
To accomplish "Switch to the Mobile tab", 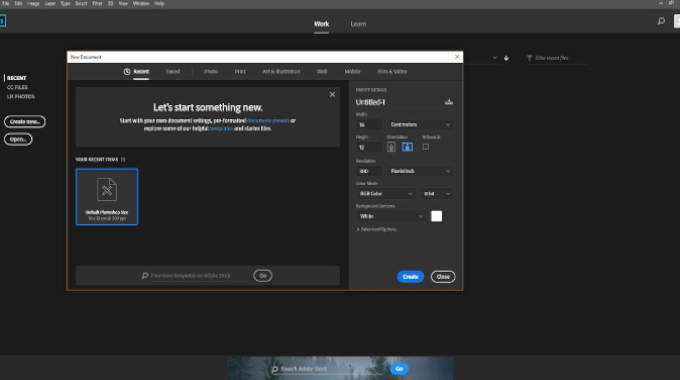I will point(352,72).
